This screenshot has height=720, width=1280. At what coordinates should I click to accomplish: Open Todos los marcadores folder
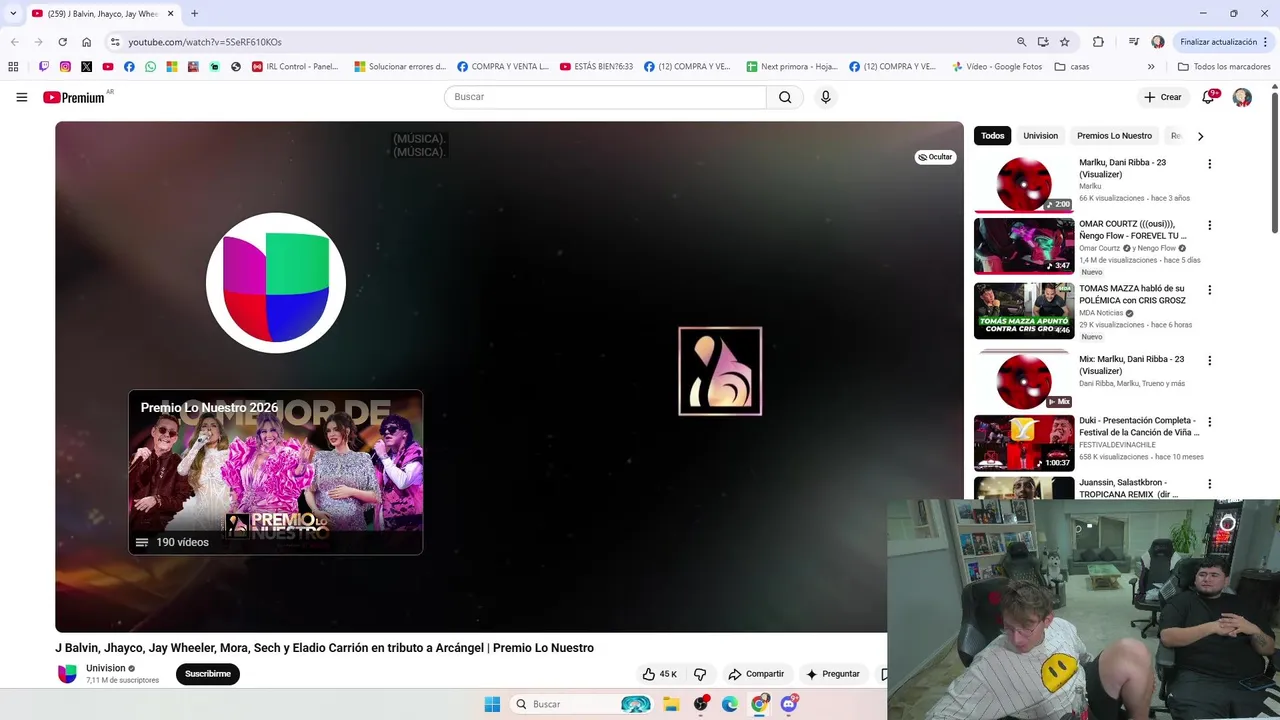click(x=1224, y=67)
